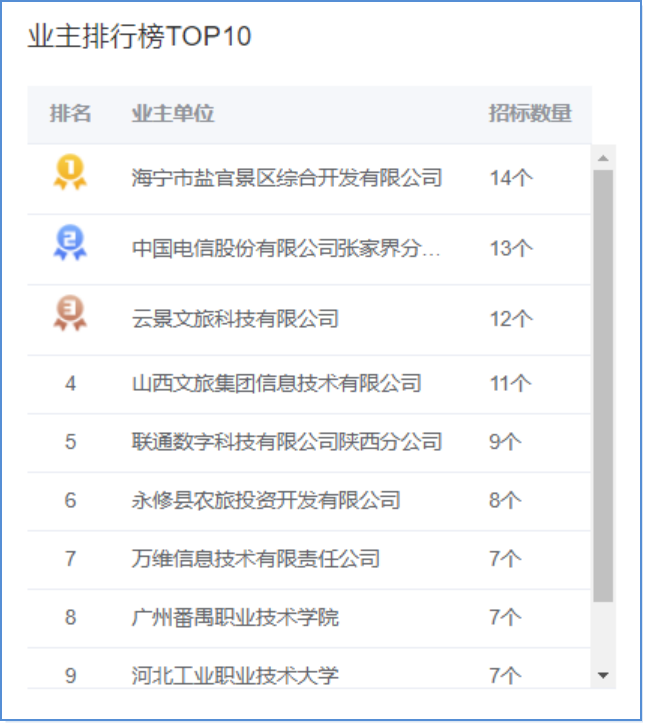
Task: Click the 业主排行榜TOP10 title
Action: [x=139, y=36]
